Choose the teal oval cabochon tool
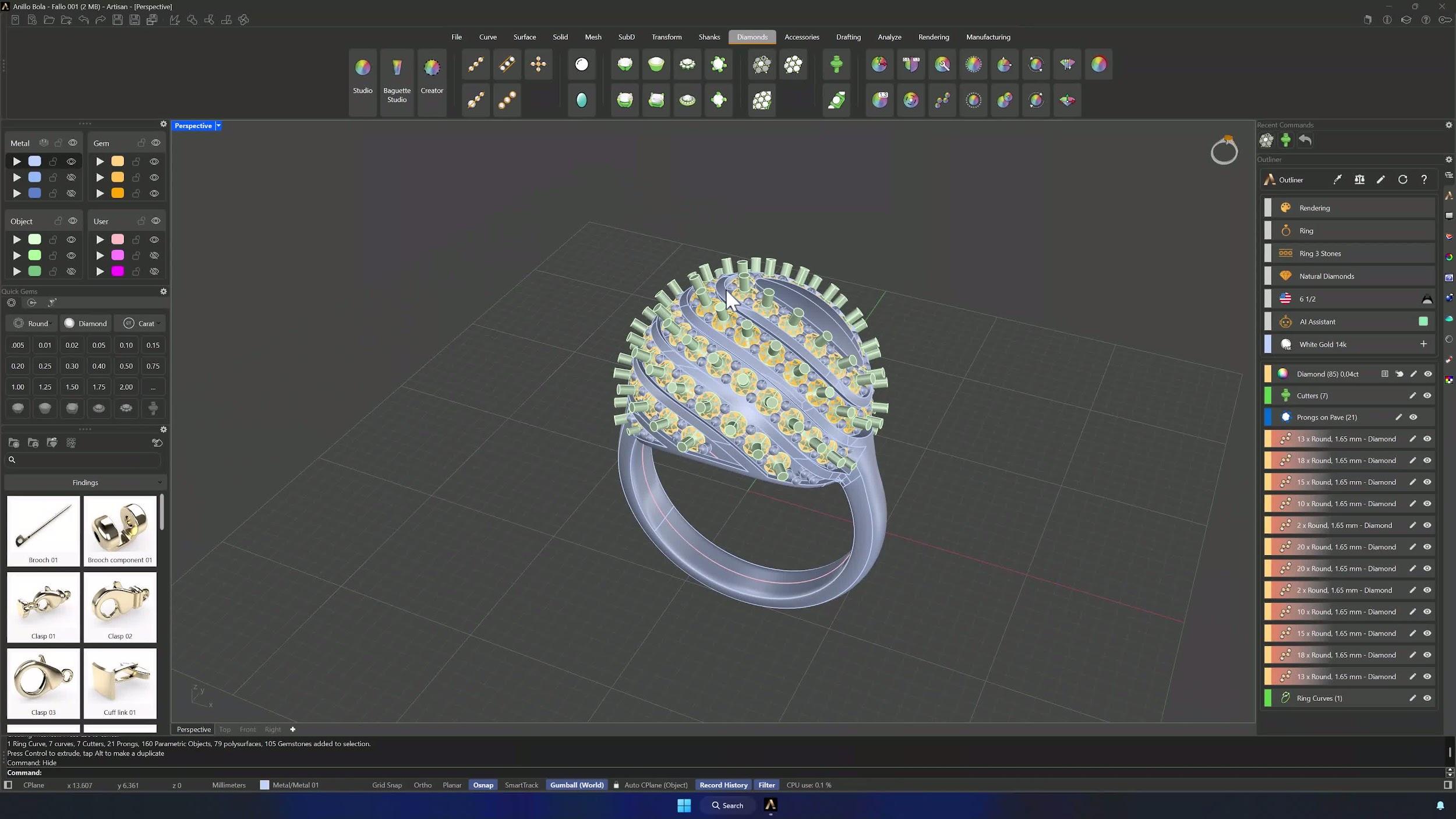1456x819 pixels. point(581,100)
